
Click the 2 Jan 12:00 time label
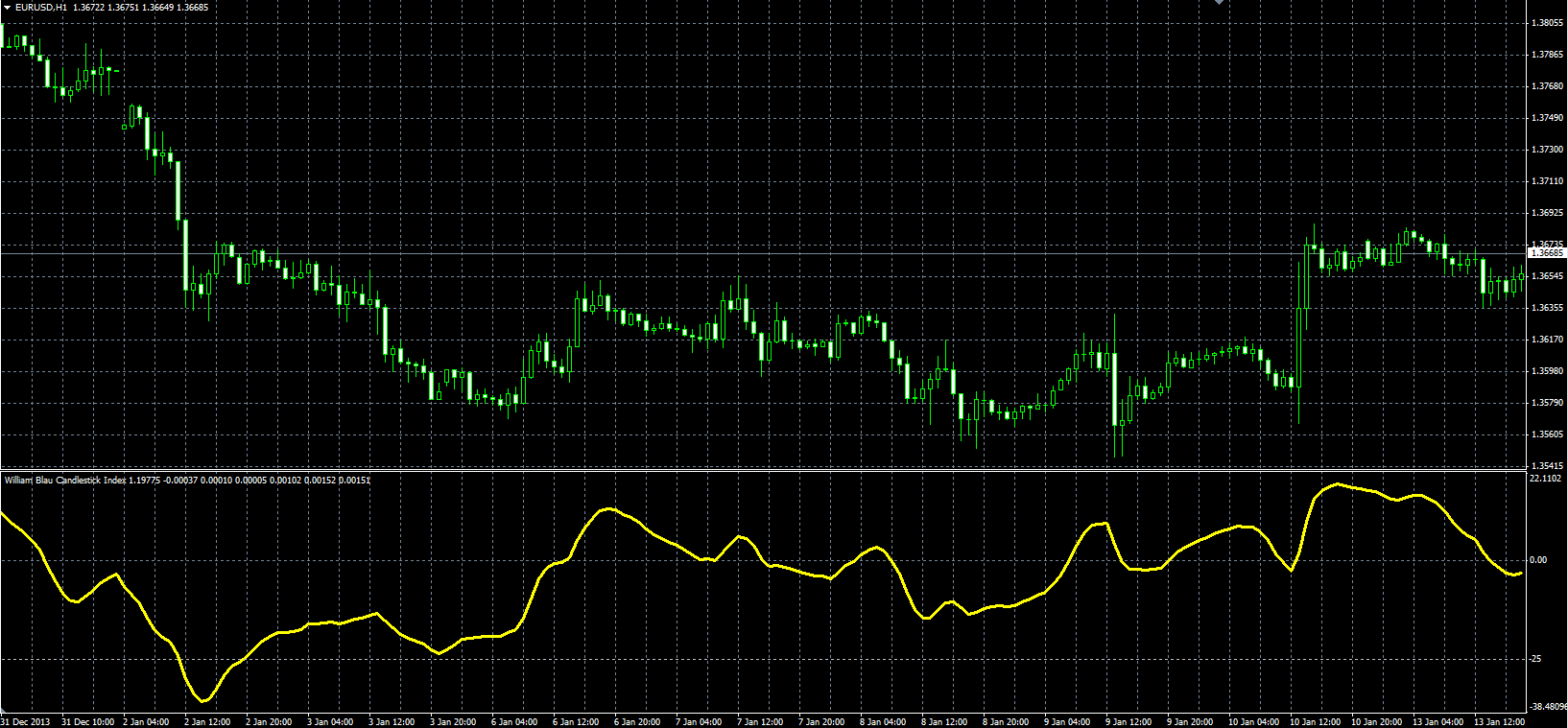(x=207, y=722)
